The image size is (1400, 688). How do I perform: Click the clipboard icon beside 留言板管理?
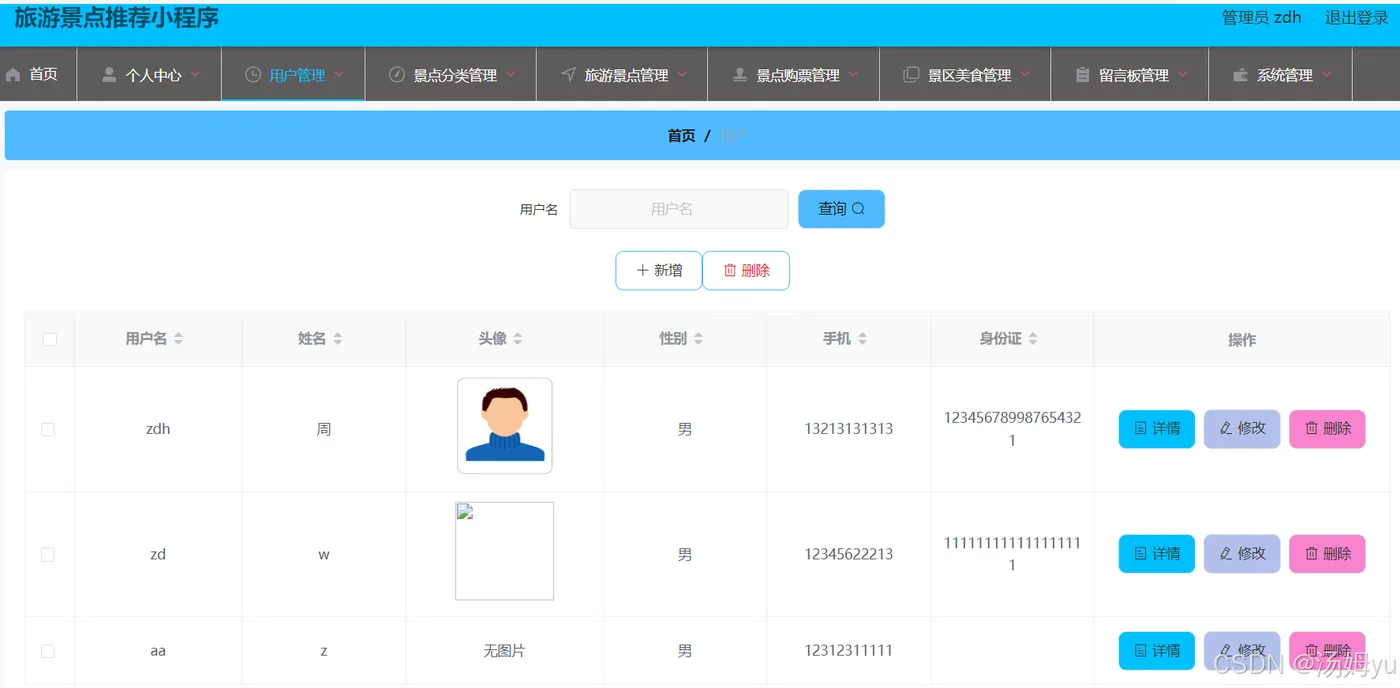pyautogui.click(x=1082, y=75)
